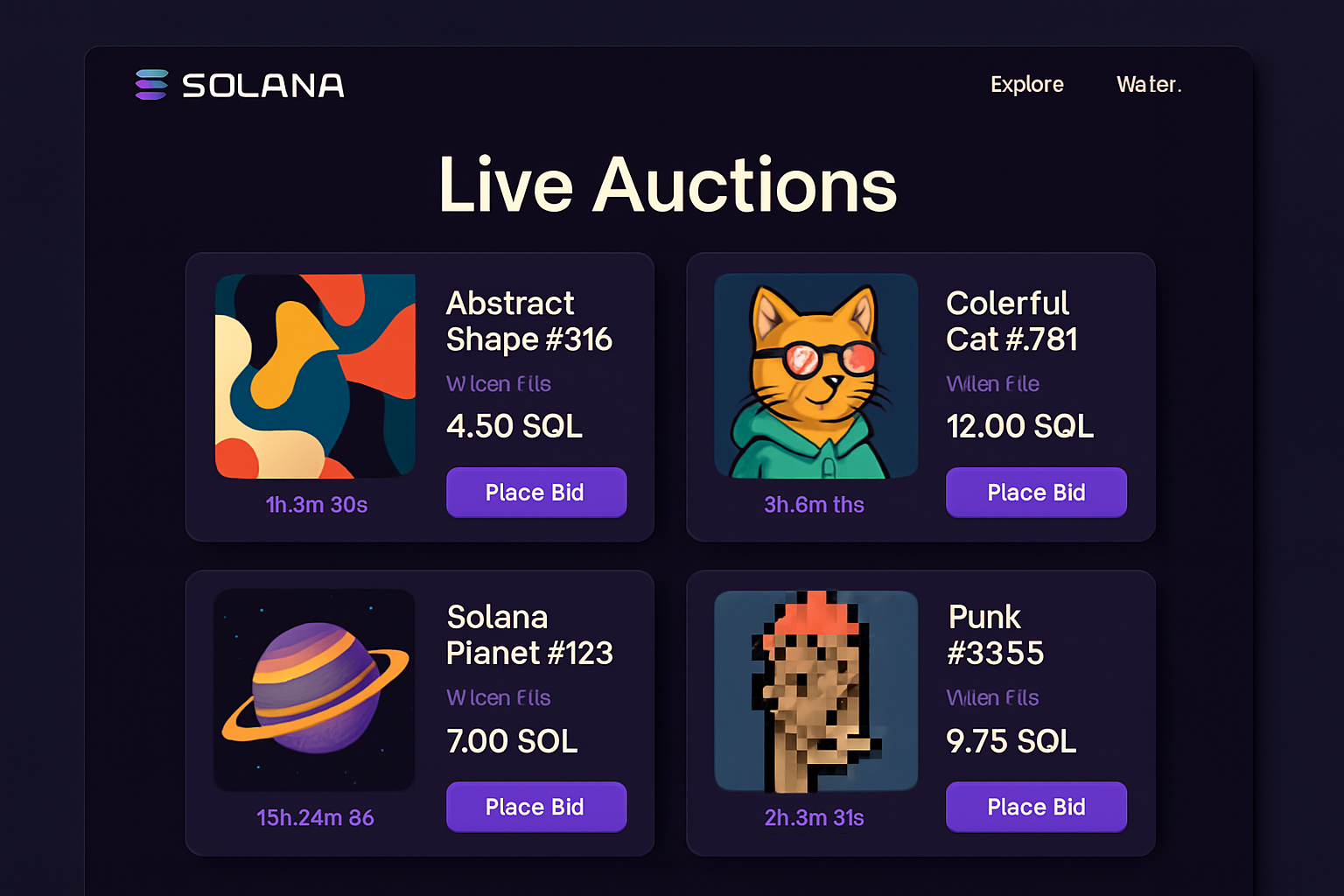Place a bid on Colorful Cat #781

(1036, 492)
